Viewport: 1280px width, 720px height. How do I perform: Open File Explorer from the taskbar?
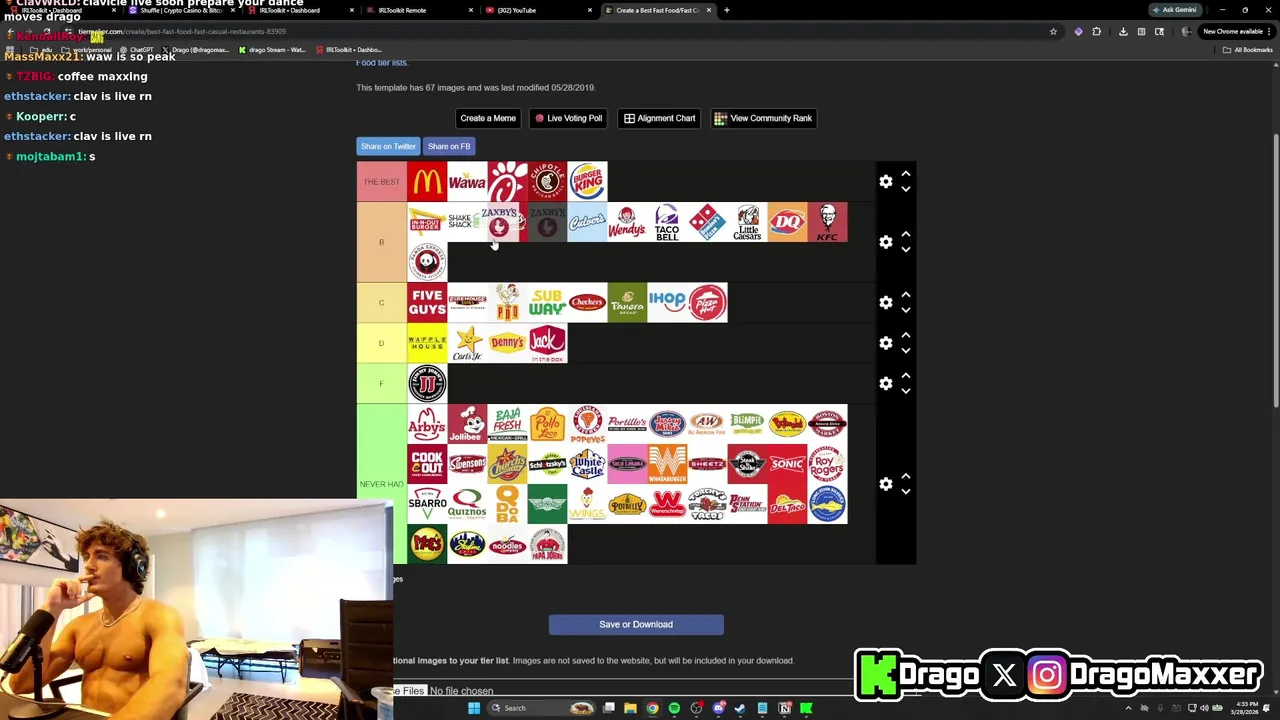click(x=630, y=708)
